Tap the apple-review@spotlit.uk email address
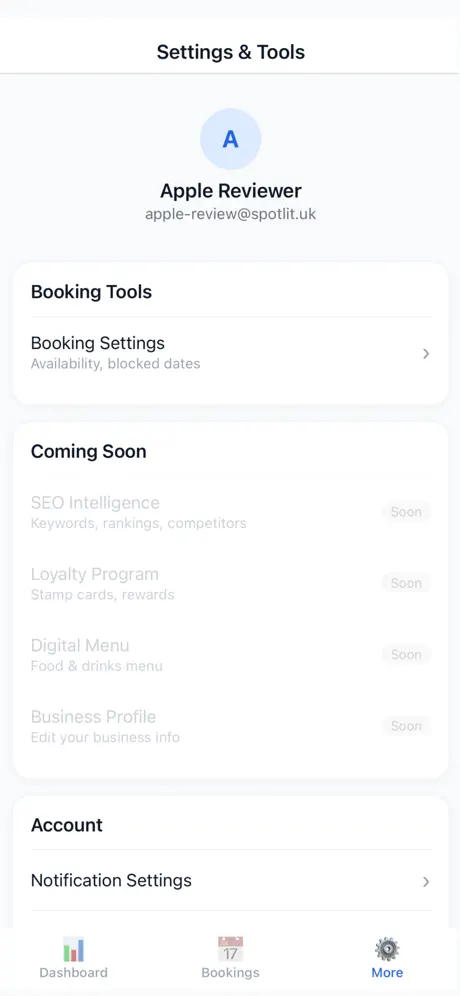 click(231, 214)
